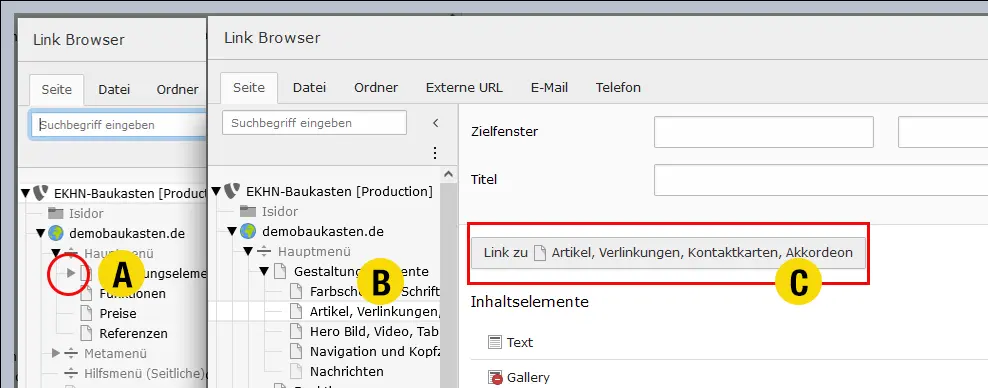Click page icon beside Nachrichten
988x388 pixels.
(296, 372)
